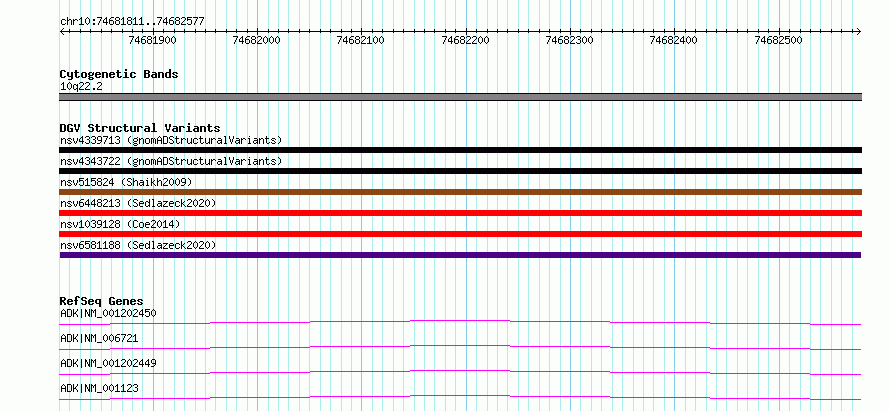This screenshot has height=411, width=890.
Task: Click the DGV Structural Variants track heading
Action: click(x=140, y=128)
